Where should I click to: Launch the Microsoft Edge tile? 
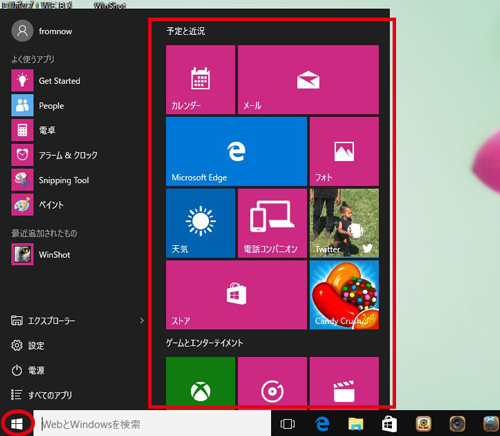coord(236,151)
